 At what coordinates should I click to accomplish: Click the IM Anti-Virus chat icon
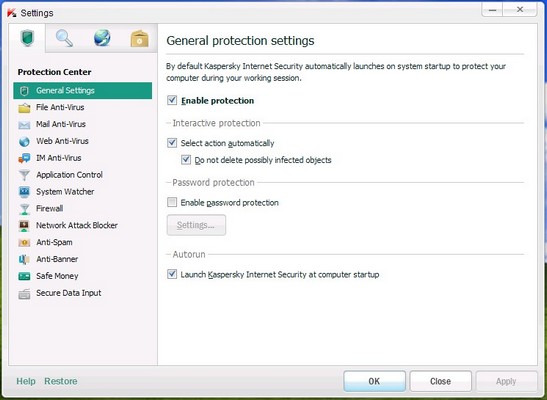(x=24, y=158)
